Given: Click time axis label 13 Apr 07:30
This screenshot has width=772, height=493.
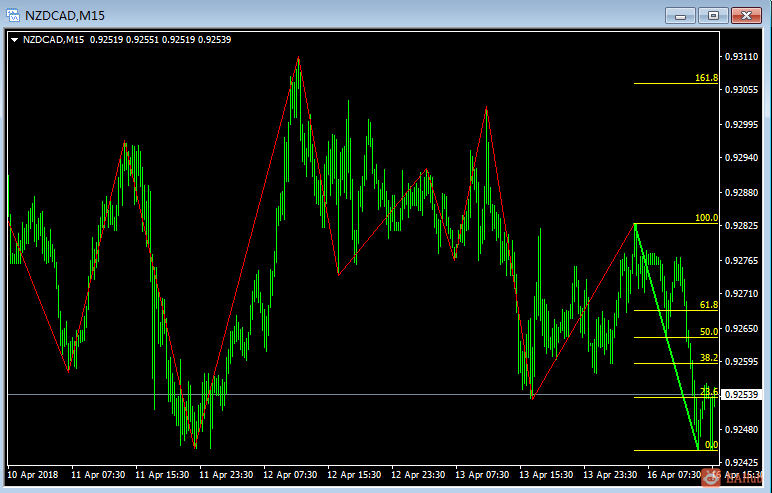Looking at the screenshot, I should (x=482, y=475).
